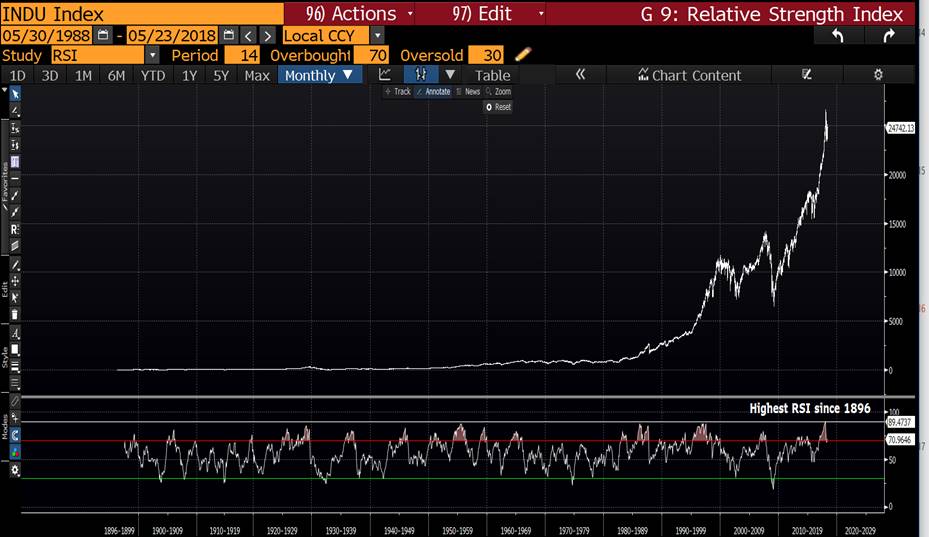Select the horizontal line annotation tool

click(x=15, y=178)
